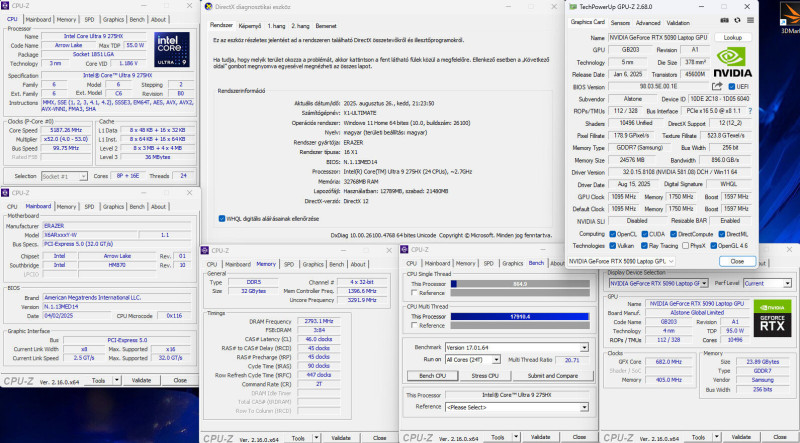Toggle the OpenGL 4.6 checkbox
800x443 pixels.
[714, 246]
